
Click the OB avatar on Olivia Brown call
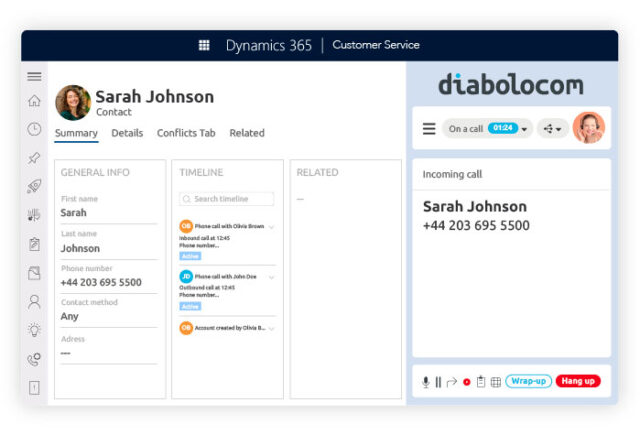click(x=186, y=226)
